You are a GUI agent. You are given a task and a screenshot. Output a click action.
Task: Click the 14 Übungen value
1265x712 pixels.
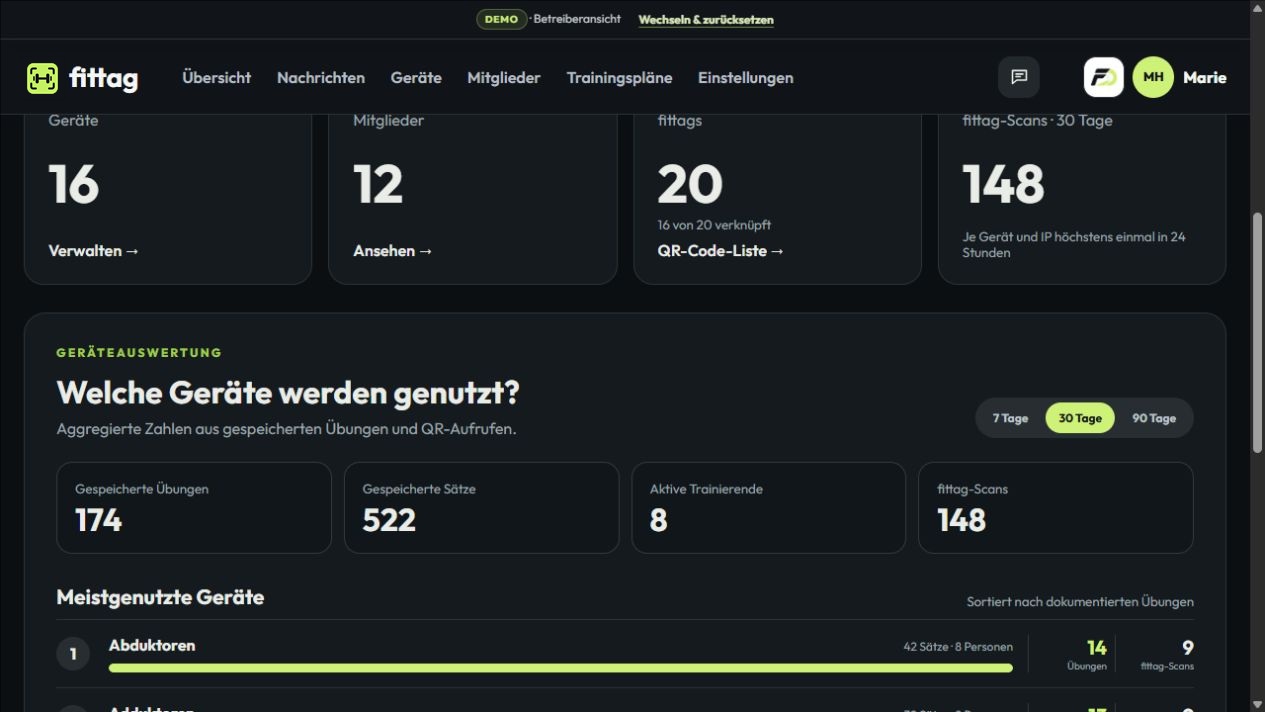tap(1096, 648)
